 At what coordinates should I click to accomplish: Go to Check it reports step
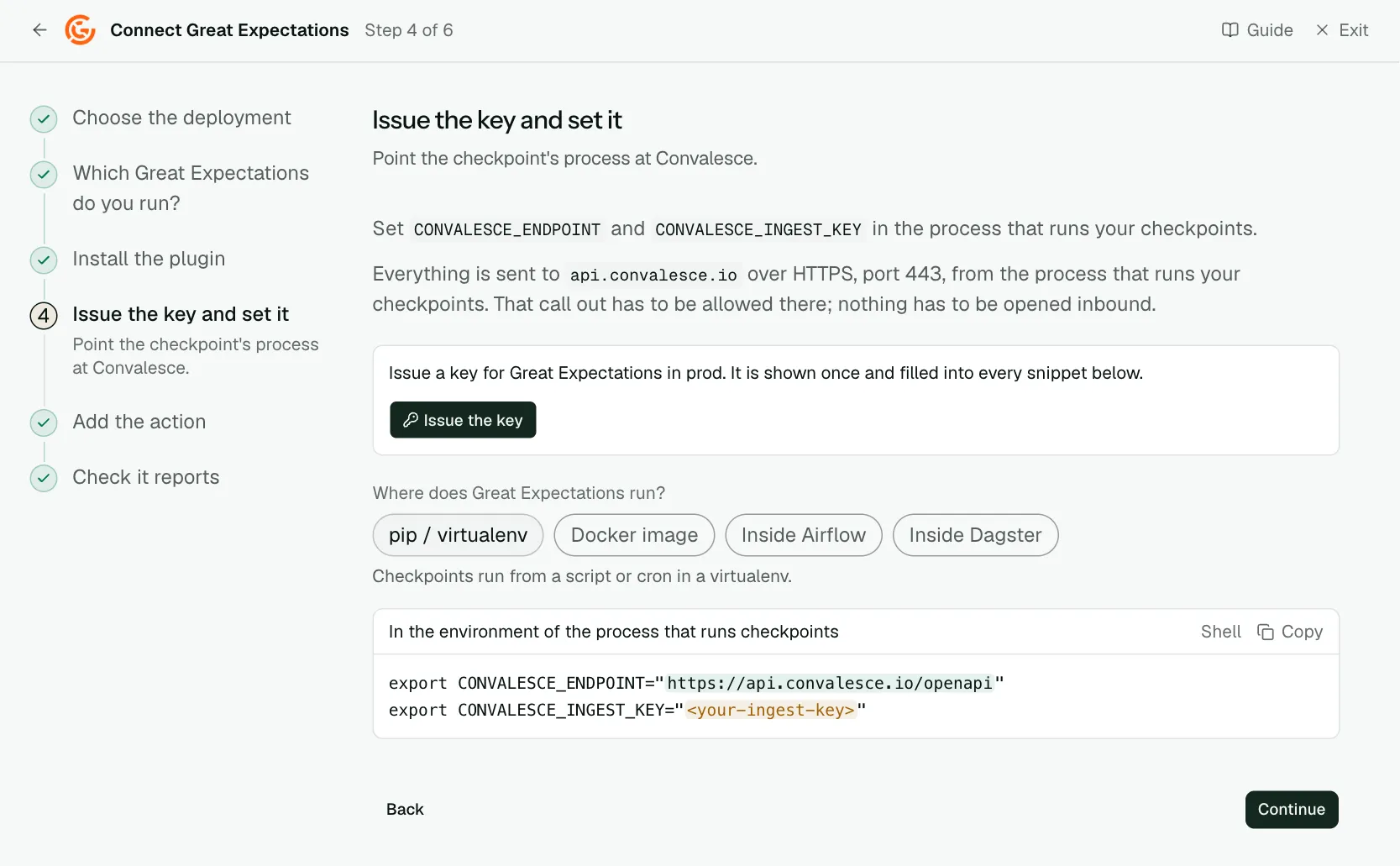coord(146,477)
